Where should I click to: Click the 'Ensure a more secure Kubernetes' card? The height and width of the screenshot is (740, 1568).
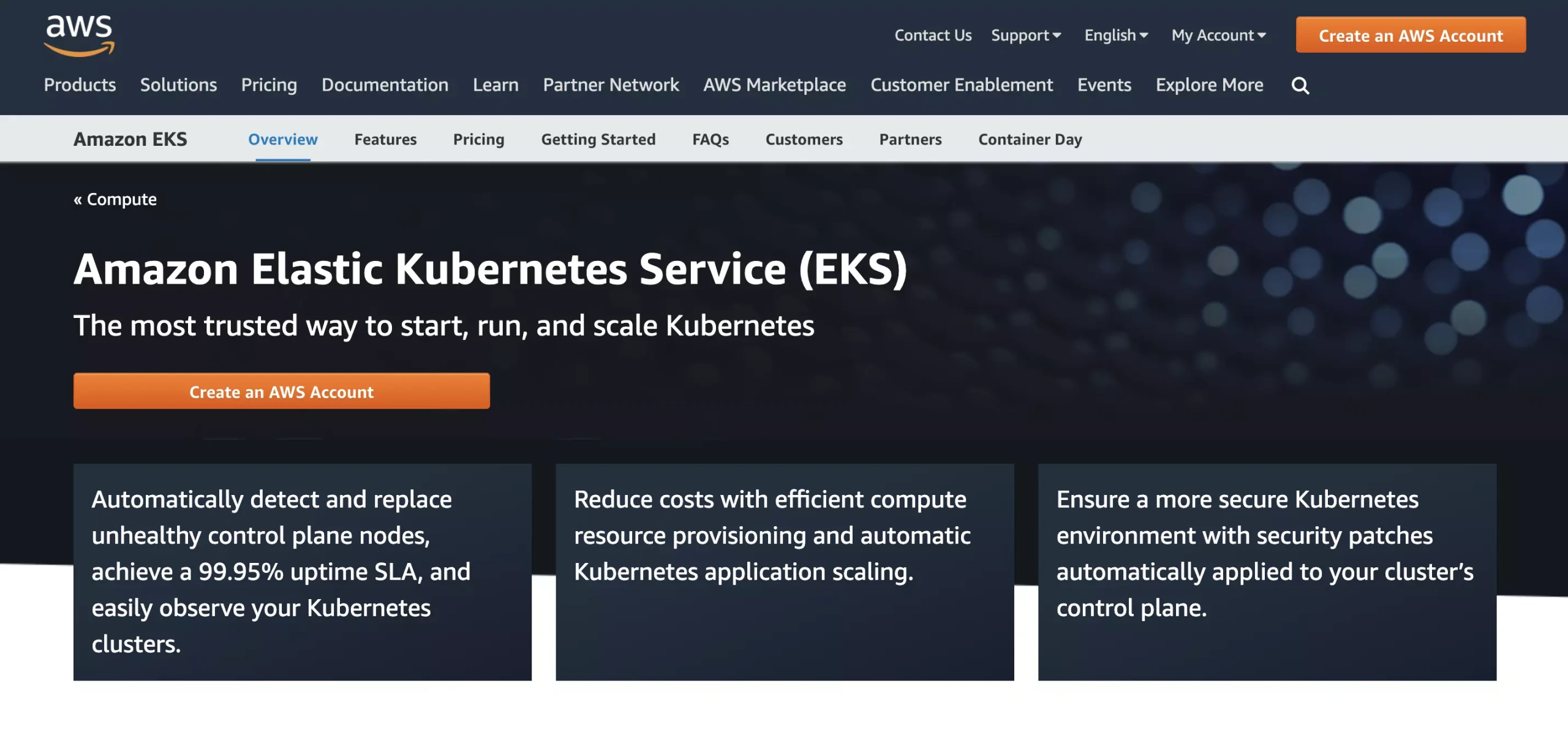coord(1267,572)
